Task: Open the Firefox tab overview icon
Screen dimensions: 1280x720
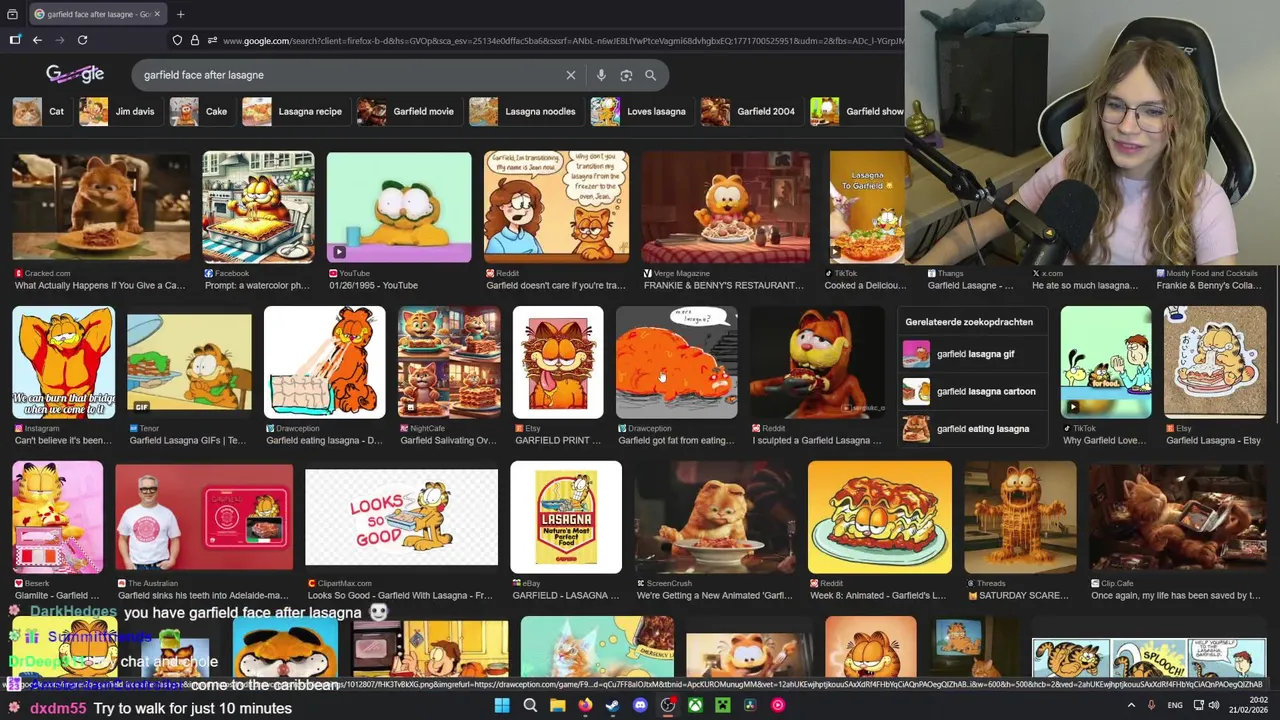Action: tap(14, 14)
